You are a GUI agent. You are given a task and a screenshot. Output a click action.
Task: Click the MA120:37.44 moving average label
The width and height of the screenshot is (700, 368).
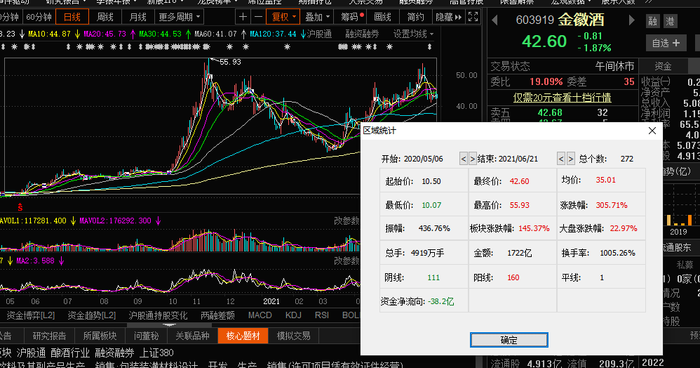(273, 34)
